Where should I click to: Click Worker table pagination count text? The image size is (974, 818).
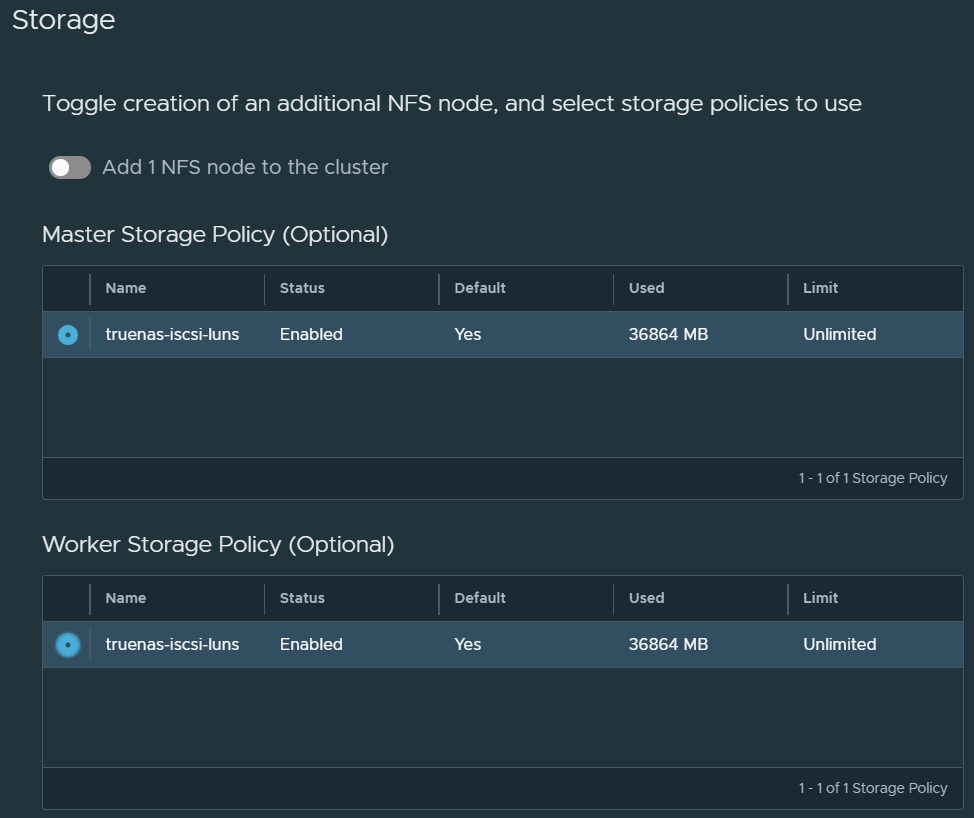point(872,788)
